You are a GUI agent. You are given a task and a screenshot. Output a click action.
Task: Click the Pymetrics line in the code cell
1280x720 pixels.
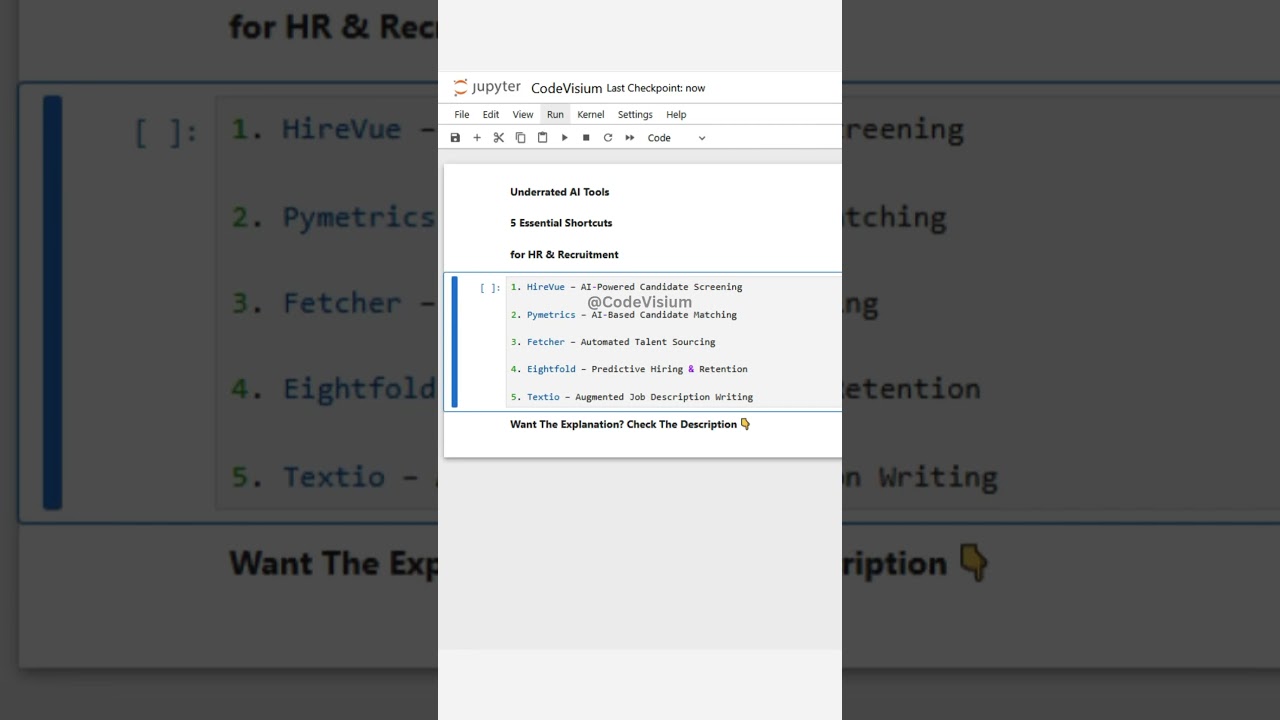click(623, 315)
